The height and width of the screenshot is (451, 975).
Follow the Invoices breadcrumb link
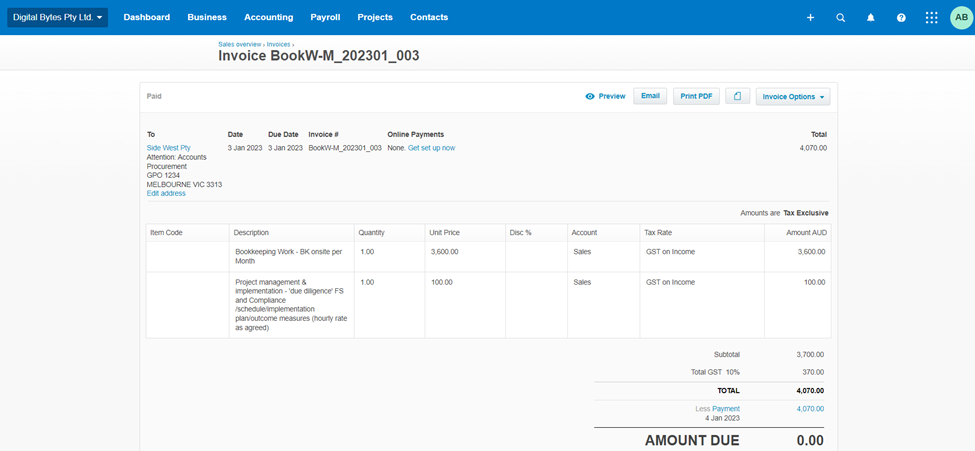click(279, 44)
